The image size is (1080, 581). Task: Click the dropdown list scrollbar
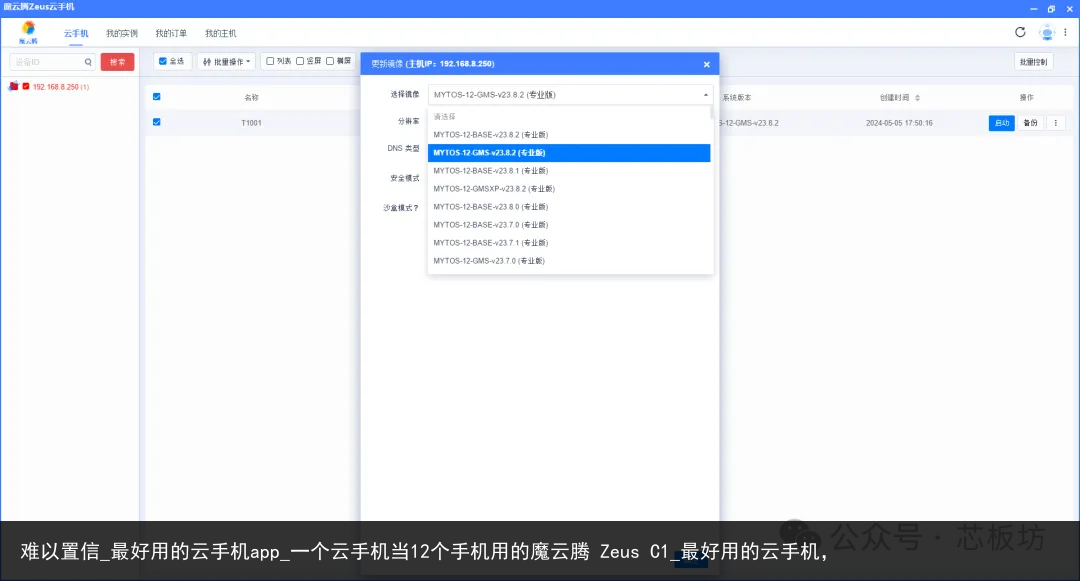click(x=712, y=114)
